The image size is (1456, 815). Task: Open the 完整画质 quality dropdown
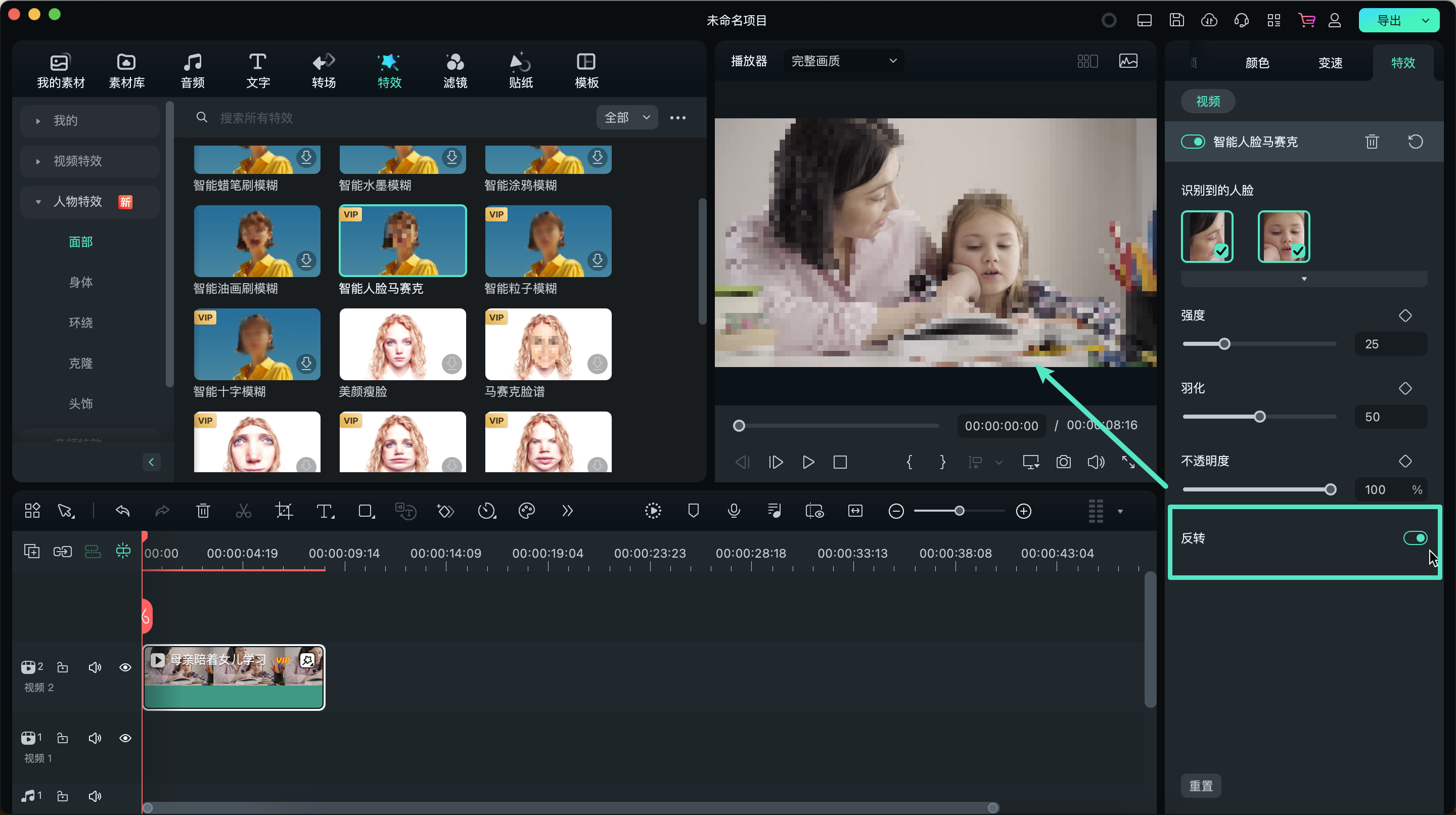pos(844,61)
